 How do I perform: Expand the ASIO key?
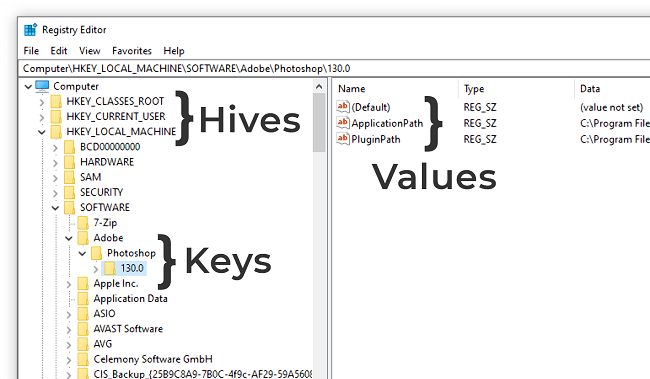tap(69, 315)
